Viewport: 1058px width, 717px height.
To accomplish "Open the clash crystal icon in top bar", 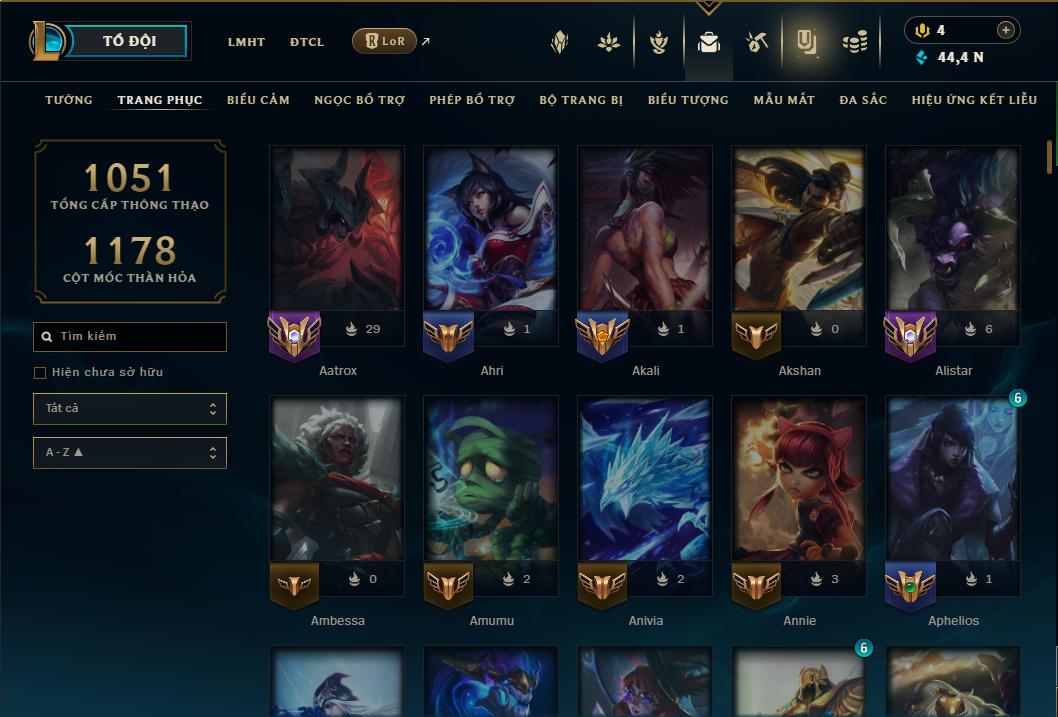I will [559, 42].
